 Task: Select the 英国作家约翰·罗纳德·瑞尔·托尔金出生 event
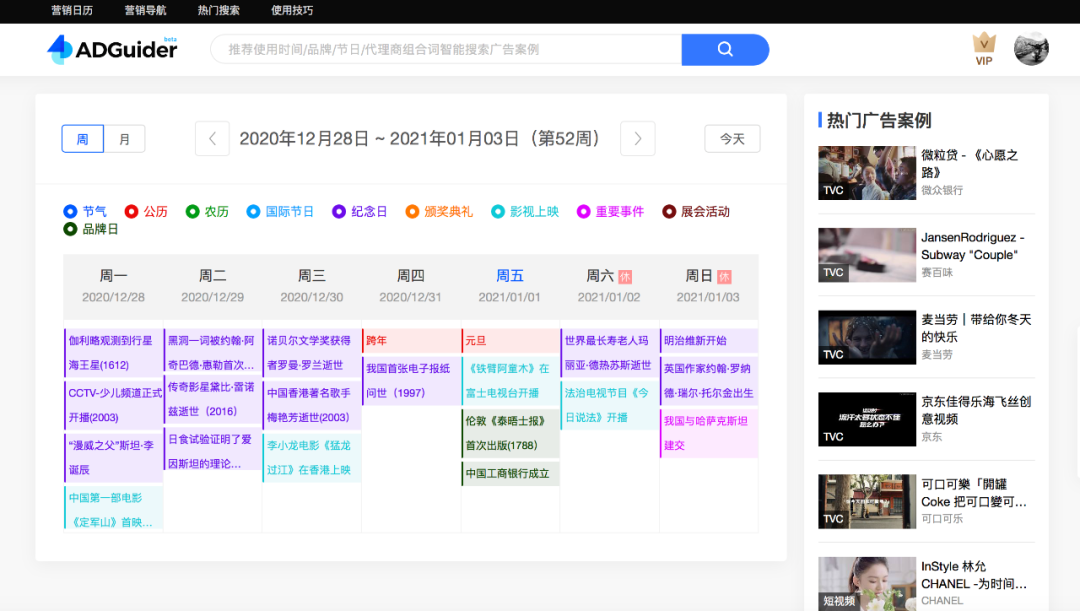tap(709, 381)
